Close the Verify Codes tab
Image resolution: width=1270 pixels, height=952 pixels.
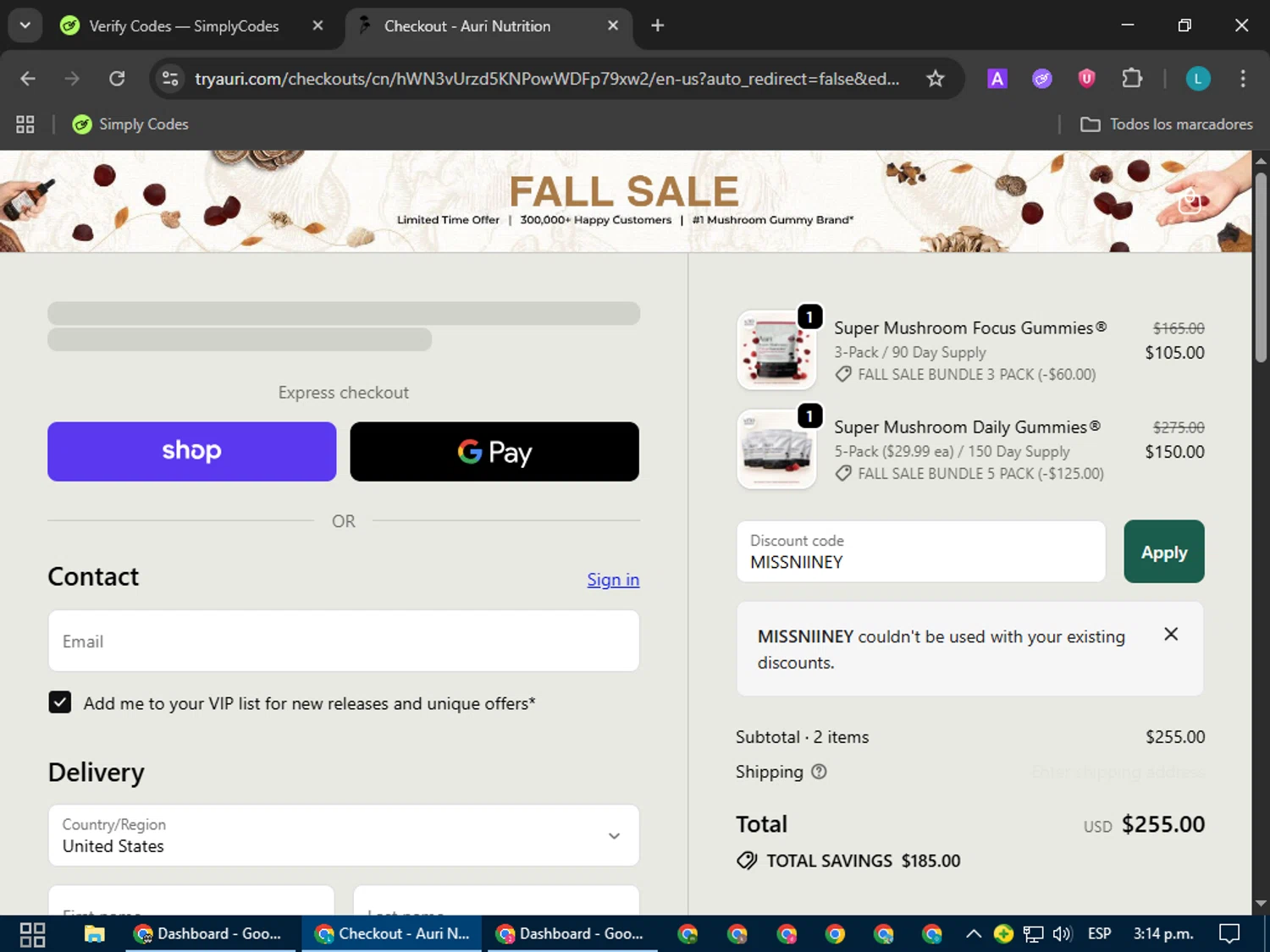[317, 25]
